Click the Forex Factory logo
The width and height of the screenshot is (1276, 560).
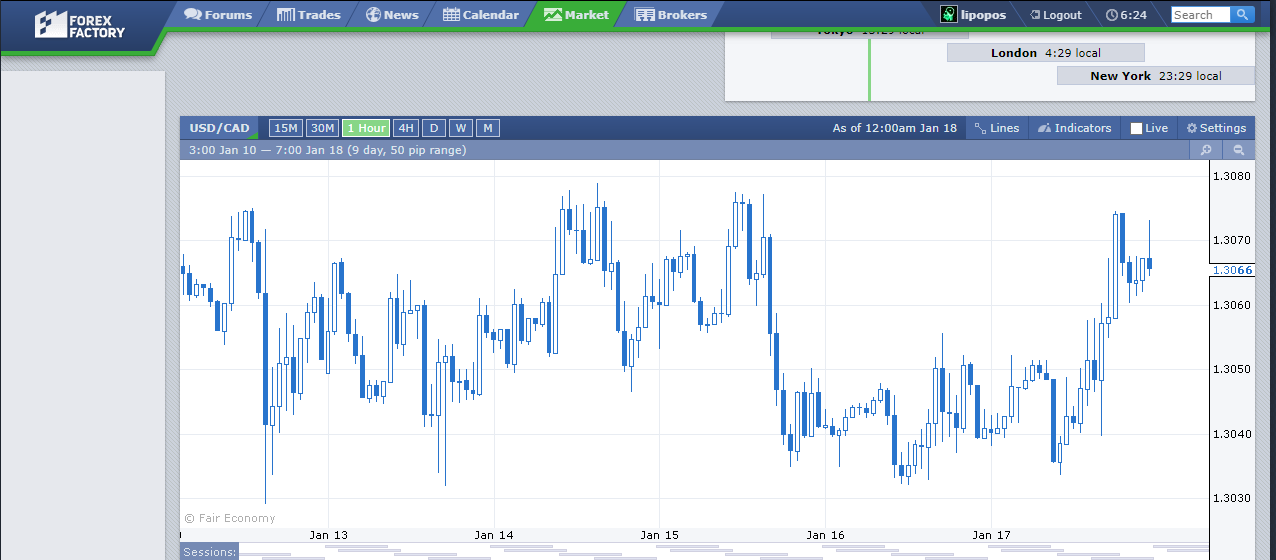coord(80,24)
